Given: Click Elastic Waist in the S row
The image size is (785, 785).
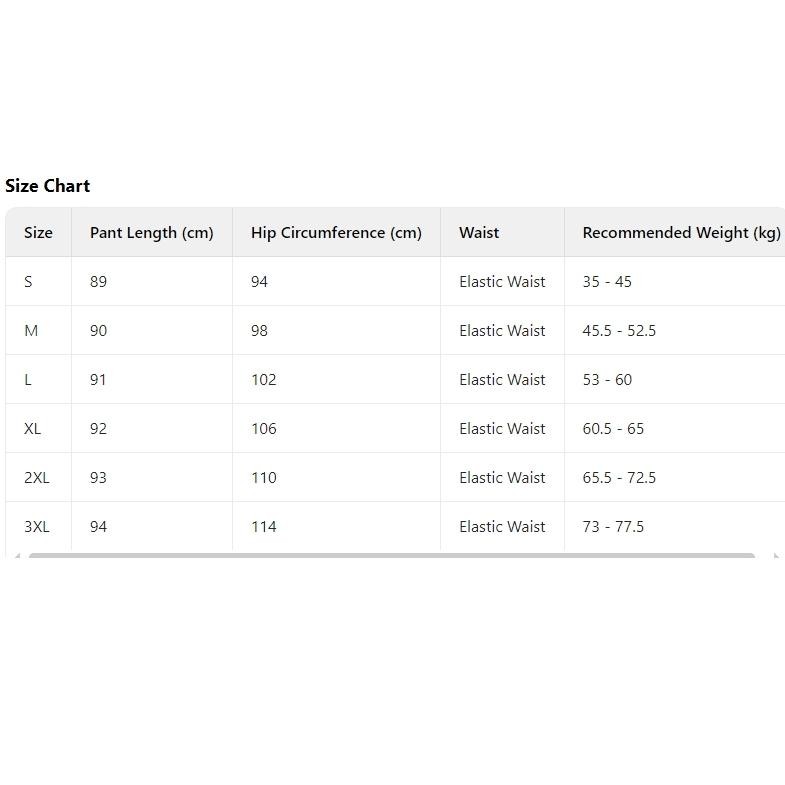Looking at the screenshot, I should [502, 281].
